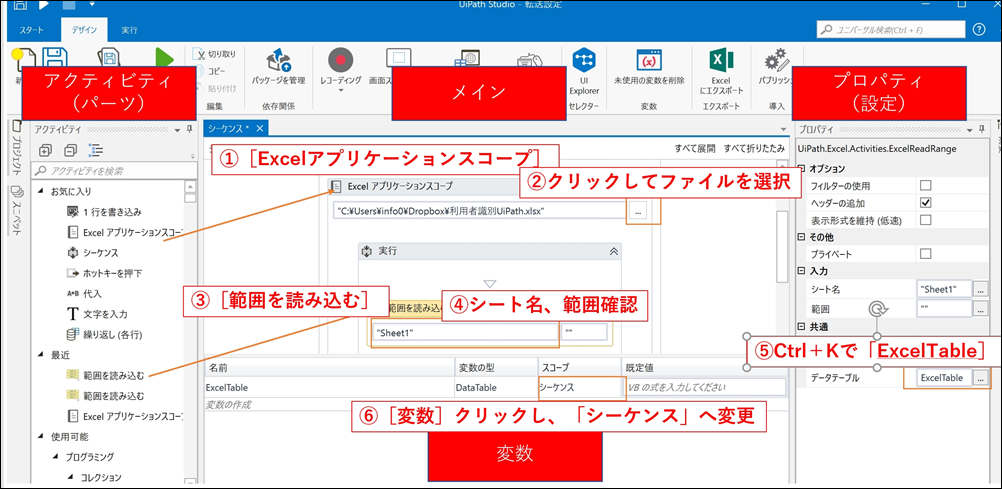The image size is (1002, 489).
Task: Open パッケージを管理 package manager
Action: [278, 69]
